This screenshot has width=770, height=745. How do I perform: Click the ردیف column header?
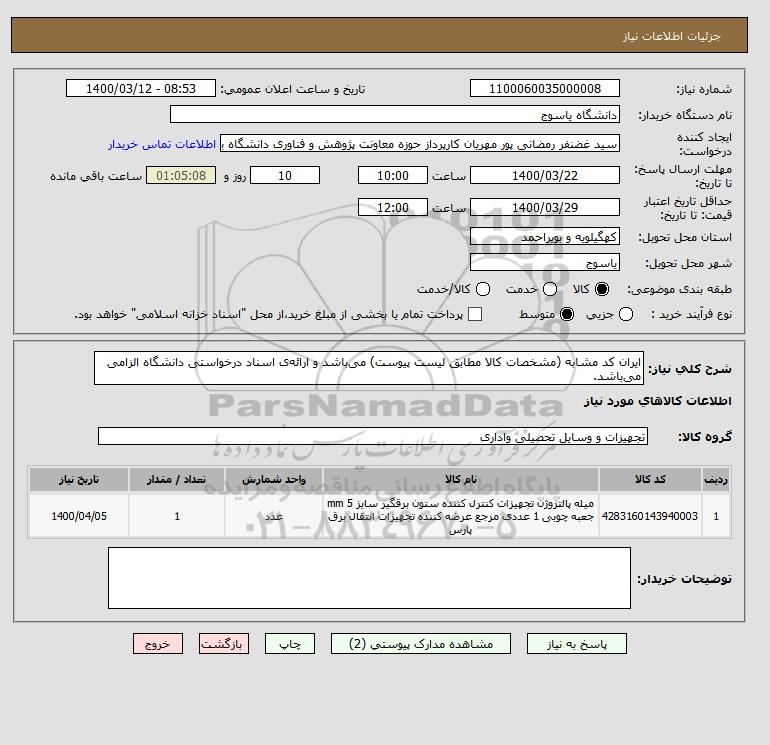click(716, 479)
